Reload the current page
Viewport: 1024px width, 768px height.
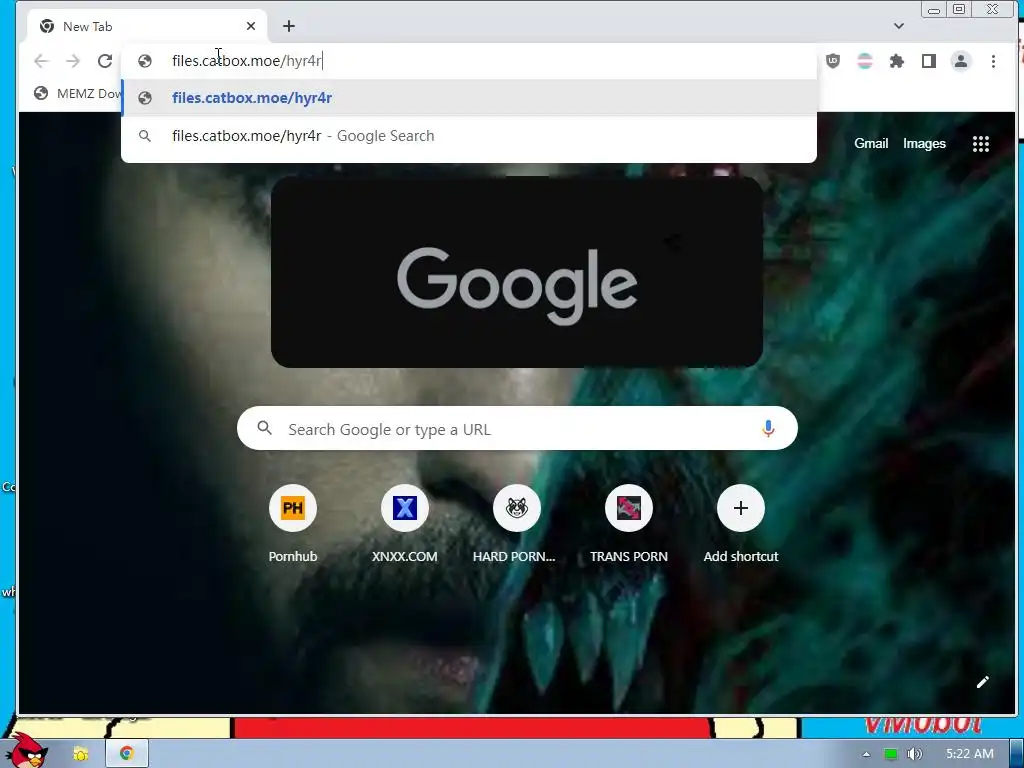[105, 61]
